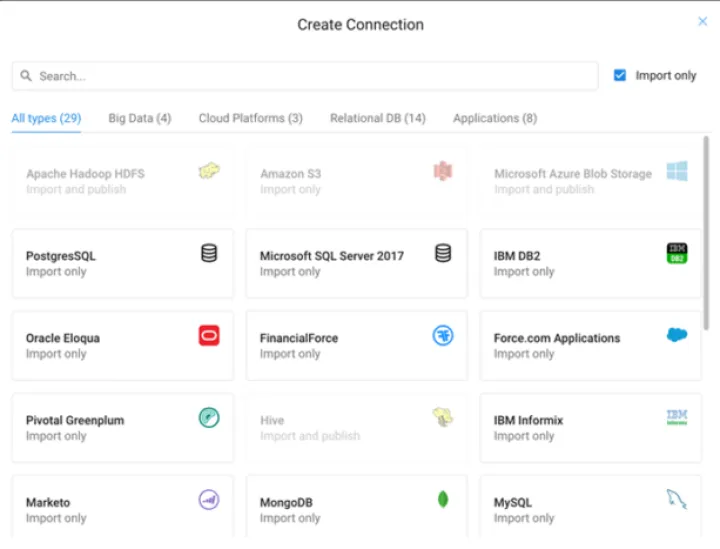Image resolution: width=720 pixels, height=549 pixels.
Task: Click the IBM Informix logo icon
Action: tap(677, 417)
